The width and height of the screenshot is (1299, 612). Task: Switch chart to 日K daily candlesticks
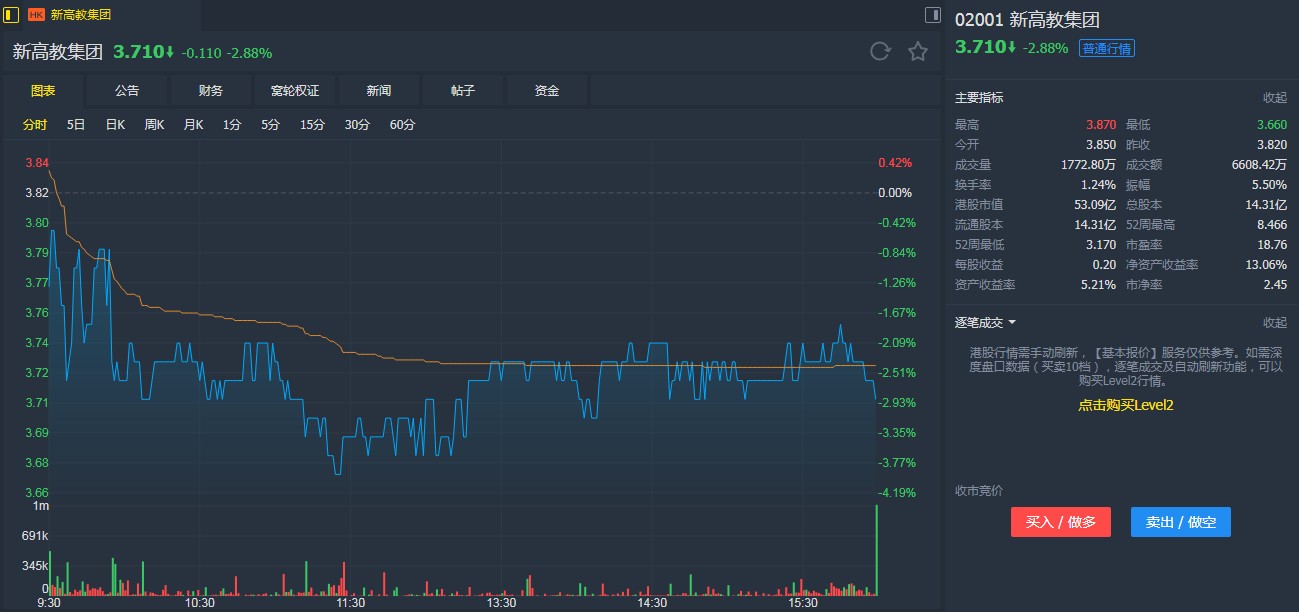115,125
